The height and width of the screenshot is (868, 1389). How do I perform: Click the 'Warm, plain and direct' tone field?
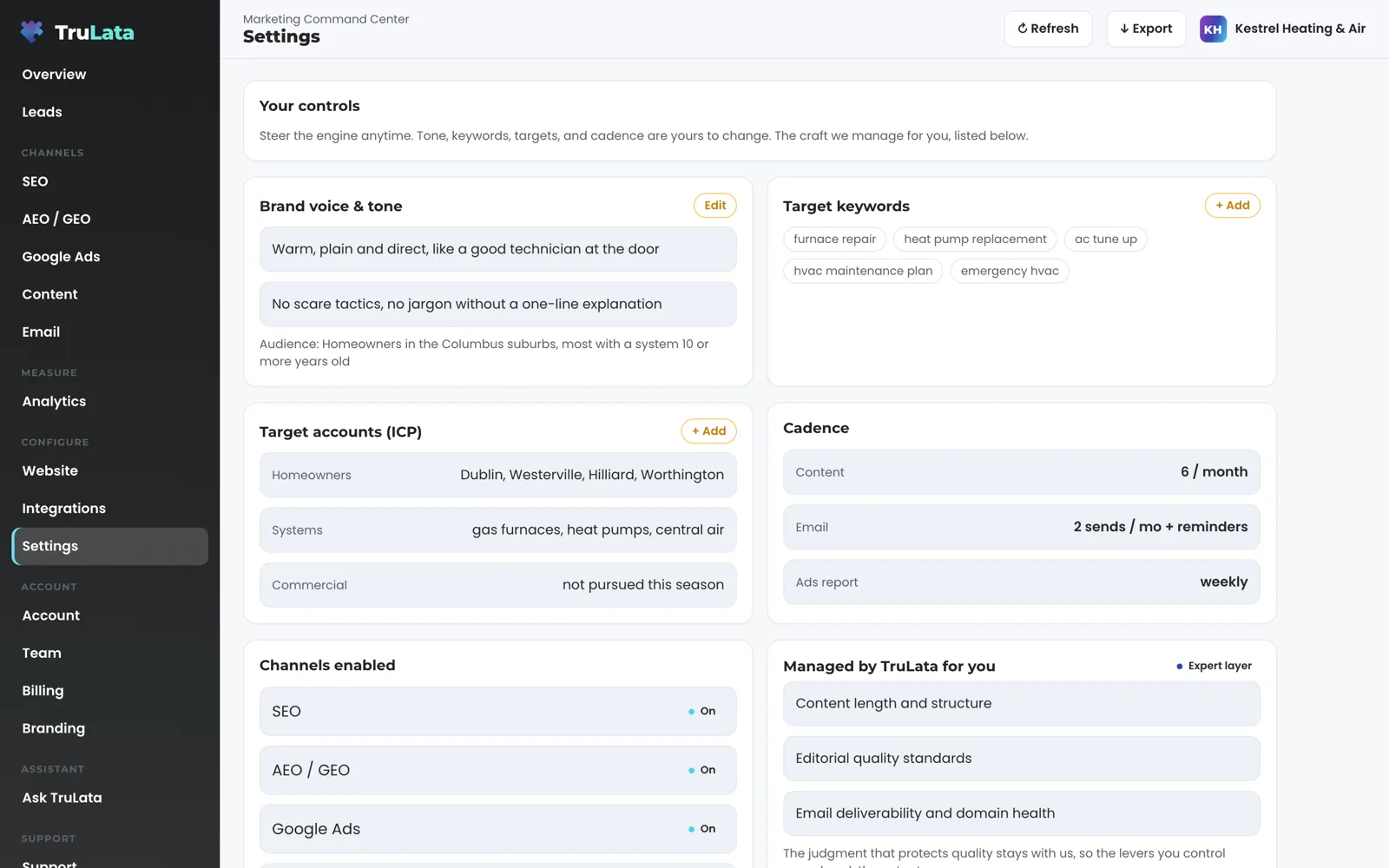498,249
